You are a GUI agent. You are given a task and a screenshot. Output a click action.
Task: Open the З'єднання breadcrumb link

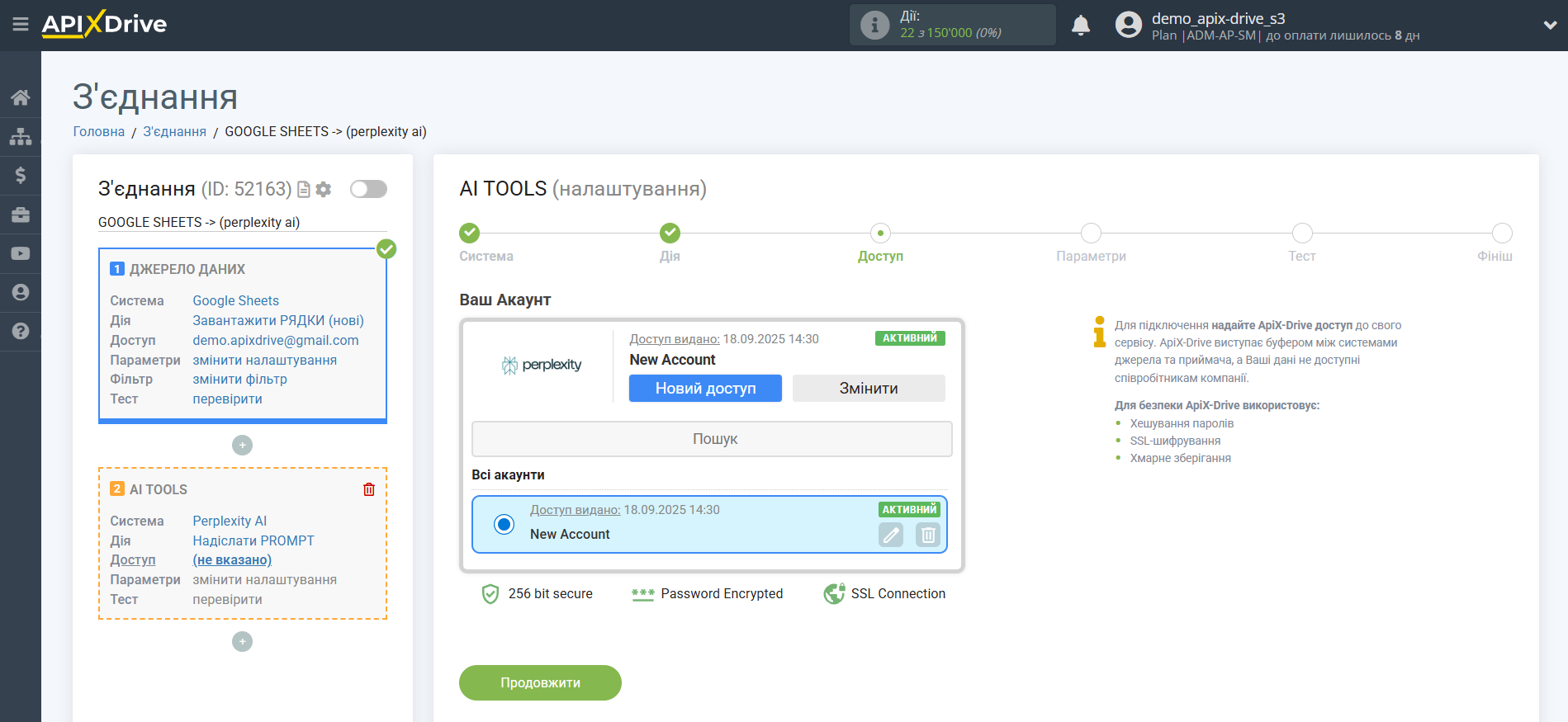click(174, 132)
